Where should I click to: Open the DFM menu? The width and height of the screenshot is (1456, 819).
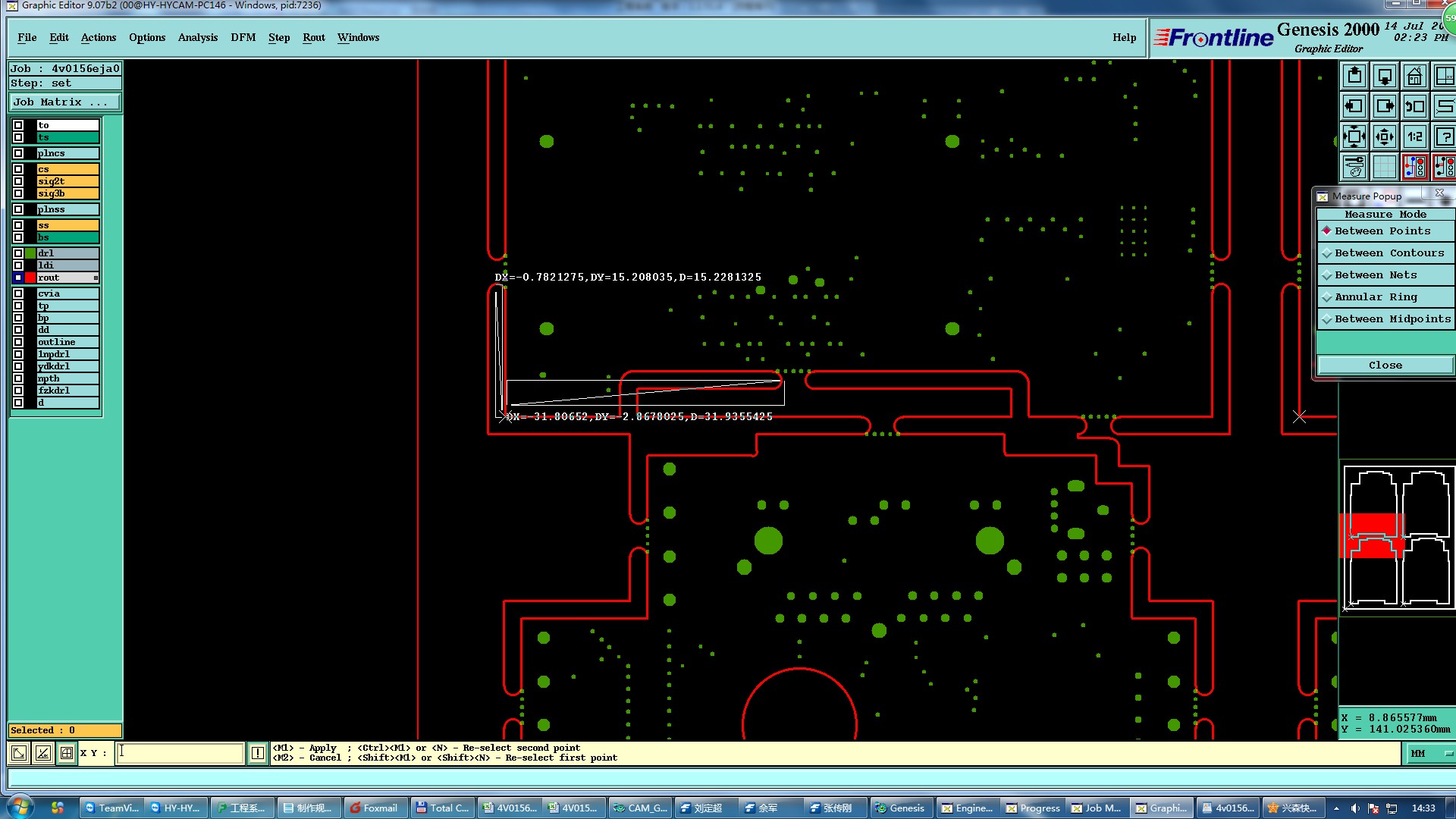coord(243,37)
